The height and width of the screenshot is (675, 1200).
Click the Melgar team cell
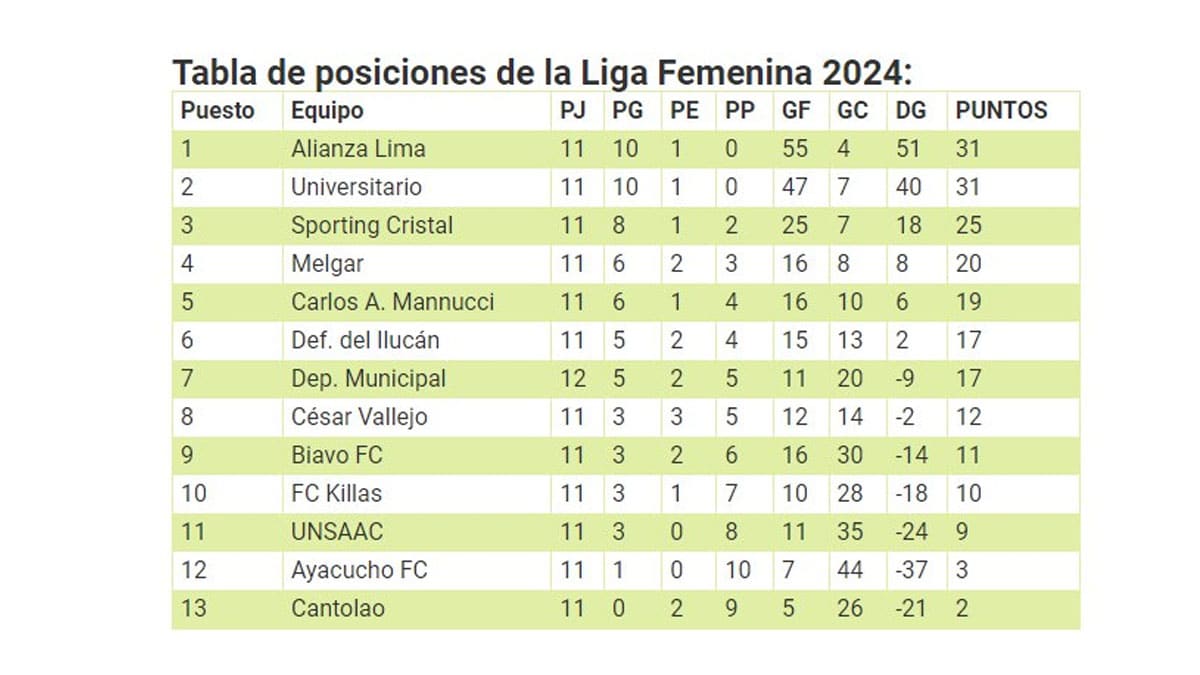[327, 264]
